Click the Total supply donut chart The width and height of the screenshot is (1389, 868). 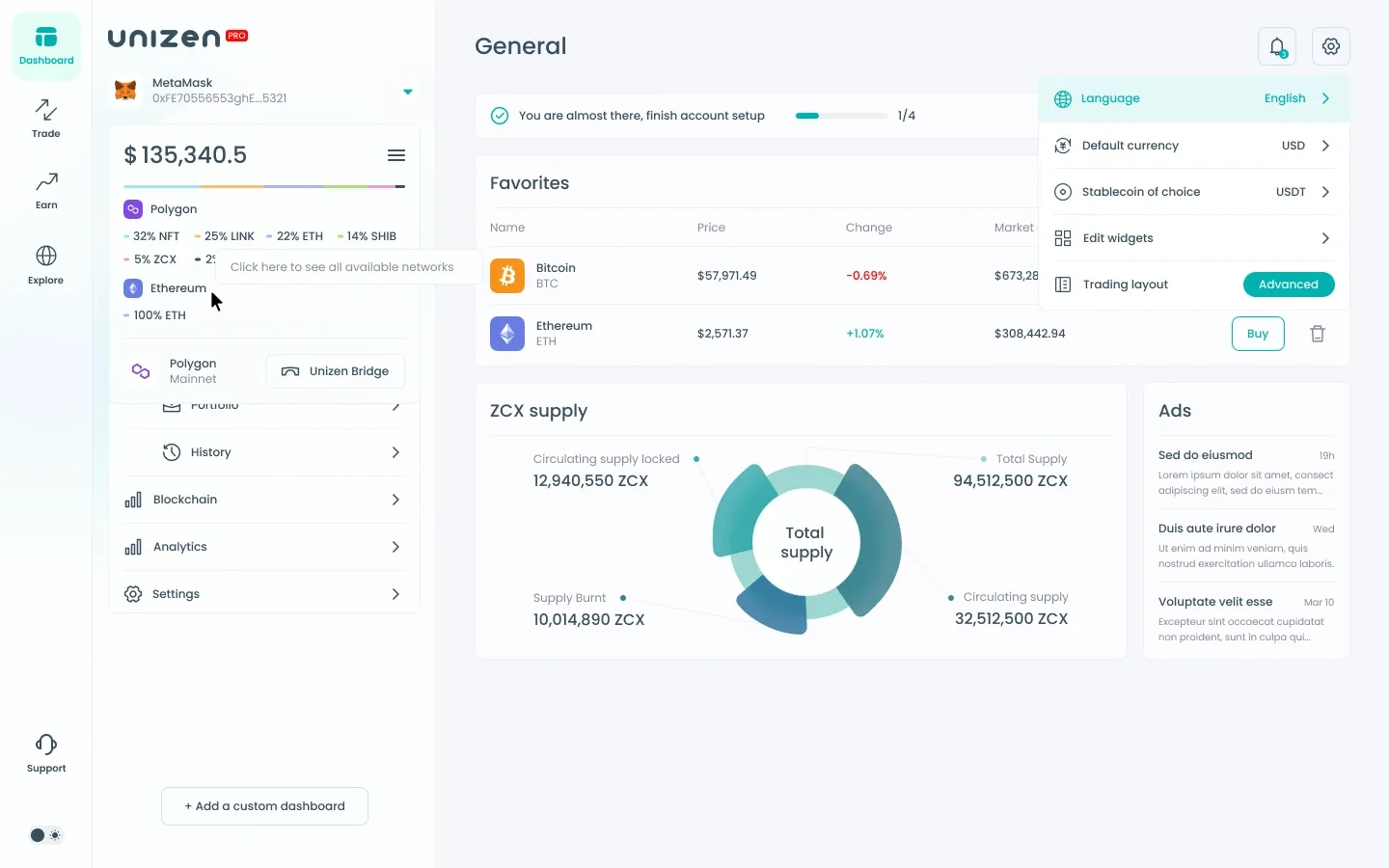(x=806, y=547)
